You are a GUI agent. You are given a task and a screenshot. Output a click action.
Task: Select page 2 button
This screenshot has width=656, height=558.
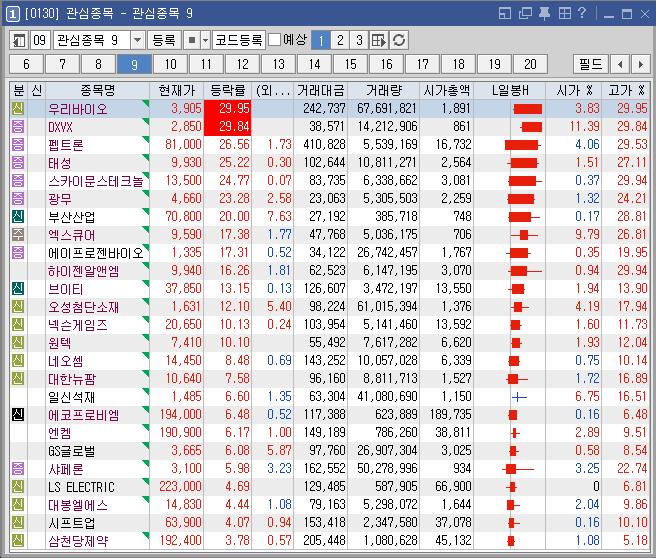(x=340, y=41)
